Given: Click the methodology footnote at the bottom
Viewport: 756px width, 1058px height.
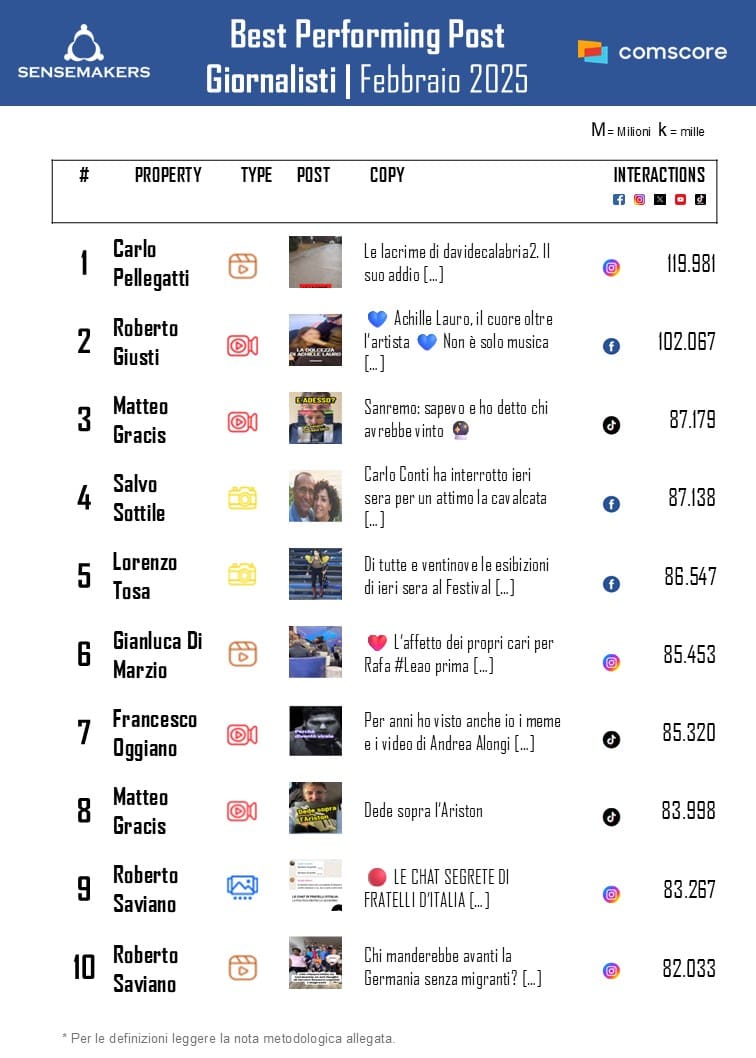Looking at the screenshot, I should [x=229, y=1038].
